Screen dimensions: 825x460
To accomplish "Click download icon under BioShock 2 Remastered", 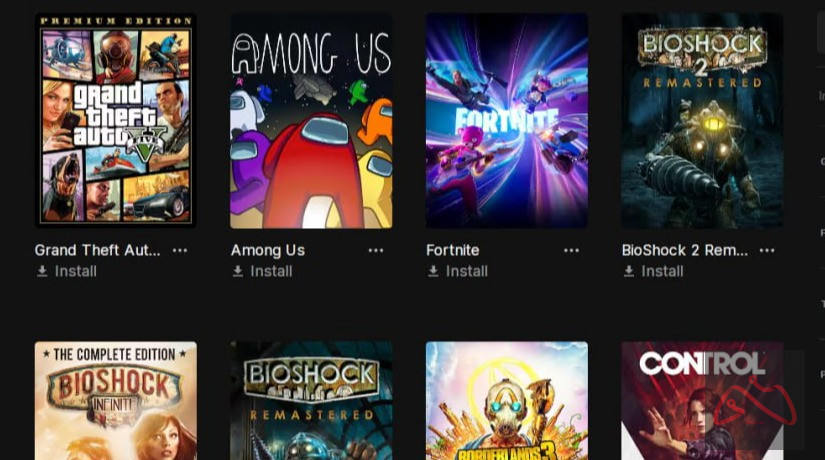I will 629,271.
